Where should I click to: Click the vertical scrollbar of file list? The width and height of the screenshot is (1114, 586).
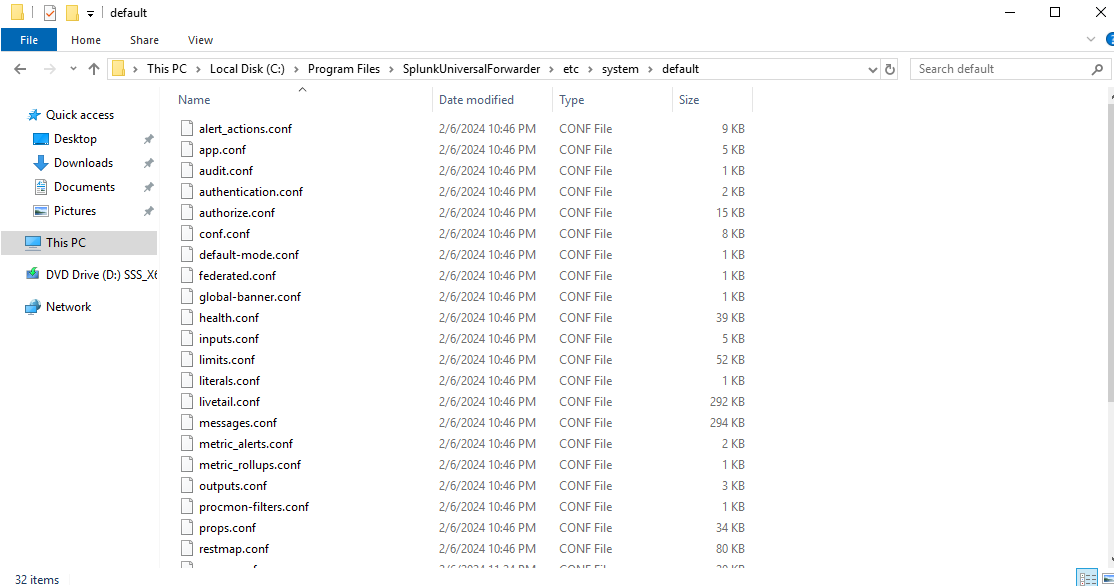[x=1110, y=252]
